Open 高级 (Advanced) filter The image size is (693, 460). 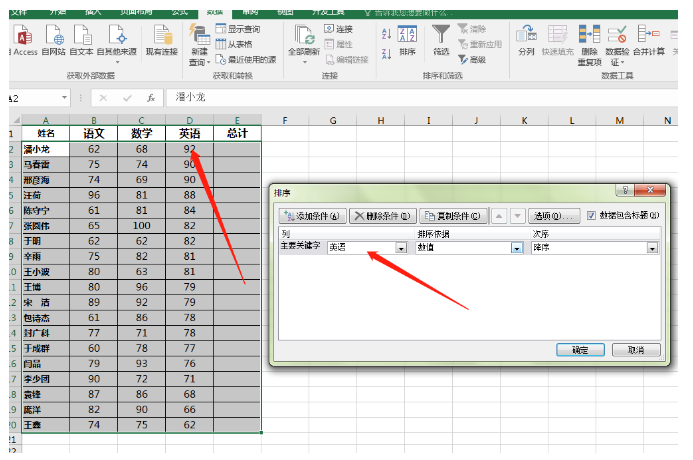[x=472, y=59]
